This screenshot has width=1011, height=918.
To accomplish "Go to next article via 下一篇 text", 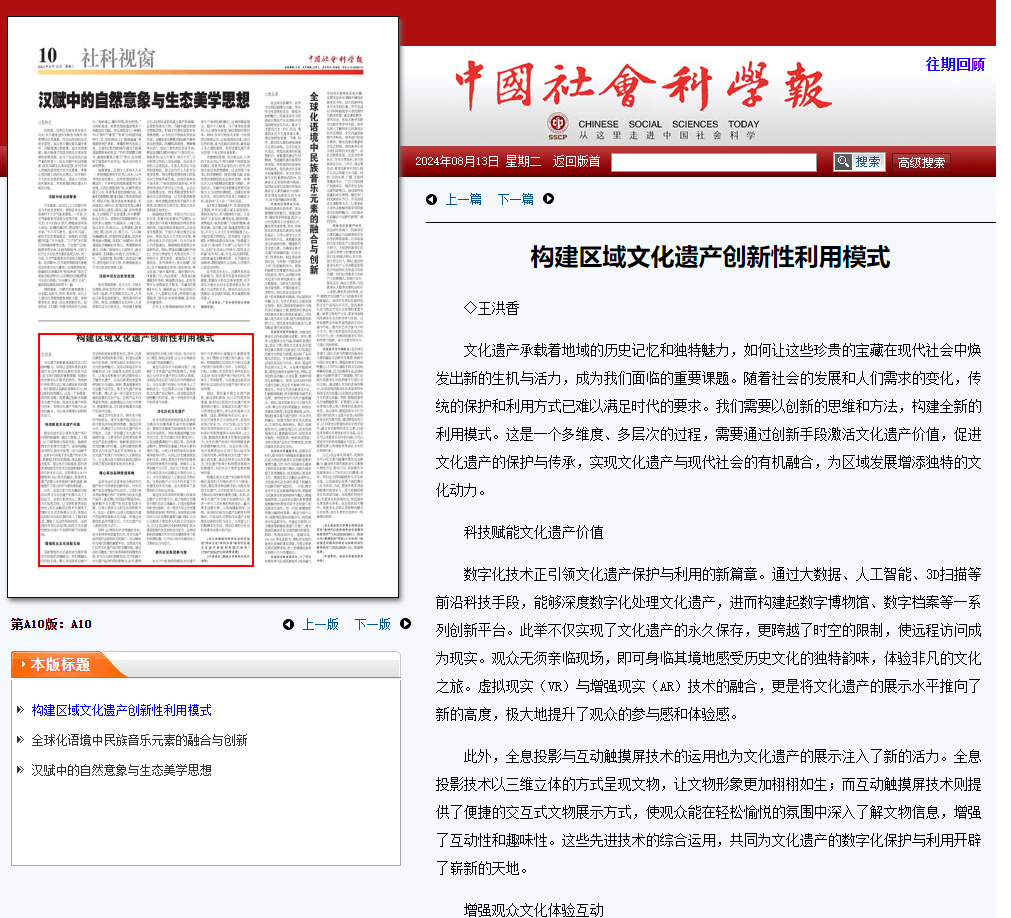I will [515, 199].
